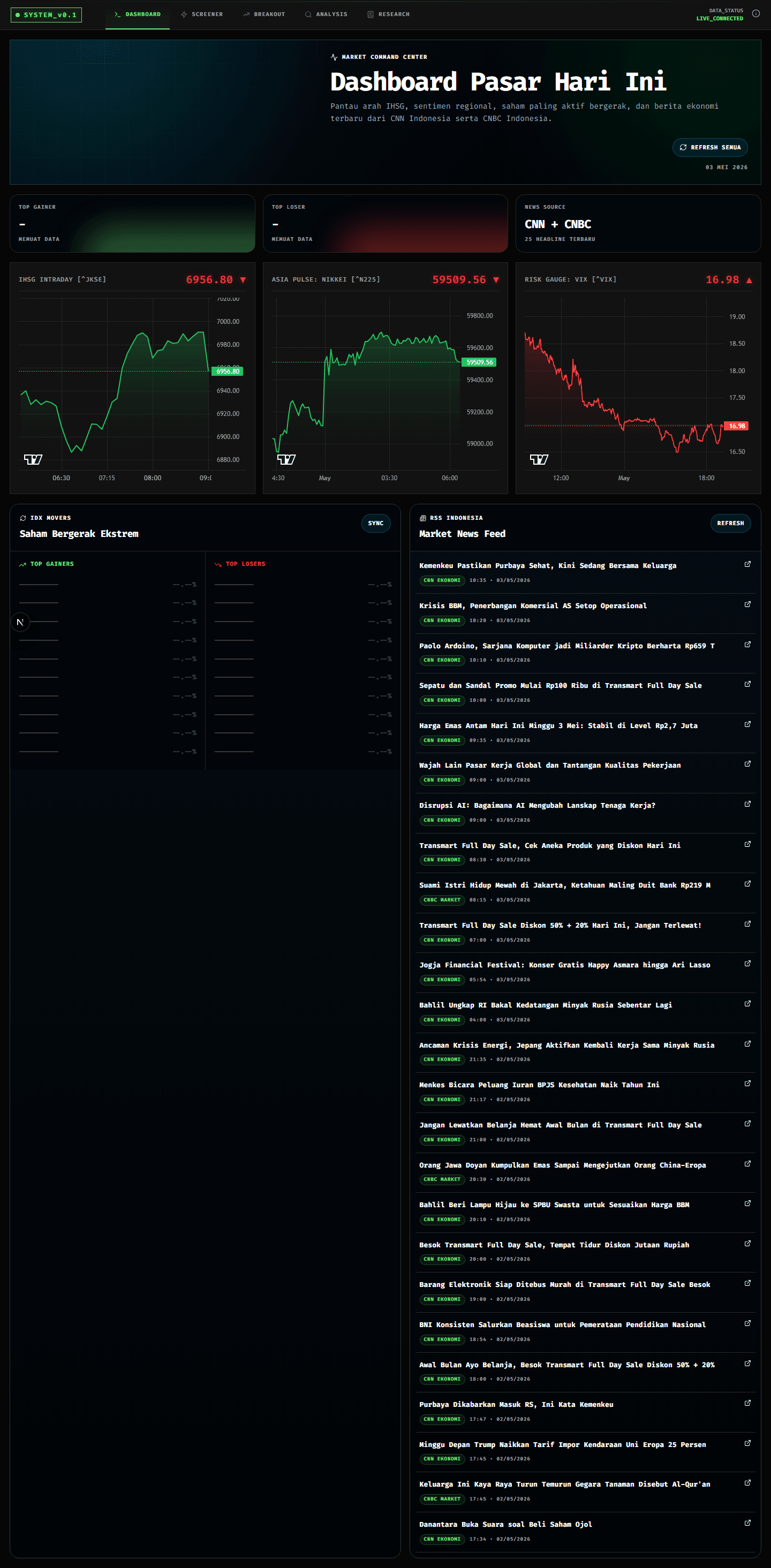Click the Top Losers column header
This screenshot has height=1568, width=771.
click(x=240, y=564)
